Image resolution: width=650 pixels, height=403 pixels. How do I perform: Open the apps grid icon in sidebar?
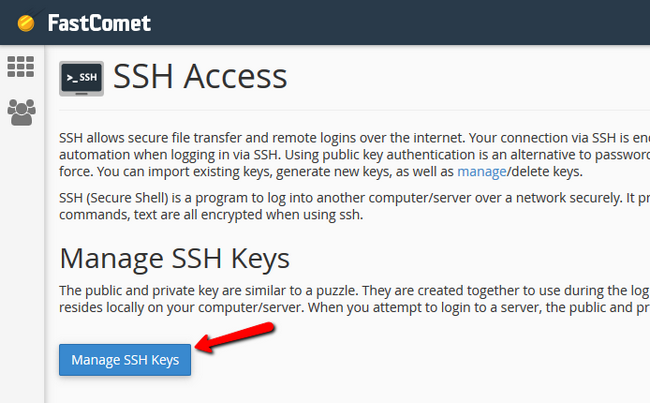click(21, 67)
